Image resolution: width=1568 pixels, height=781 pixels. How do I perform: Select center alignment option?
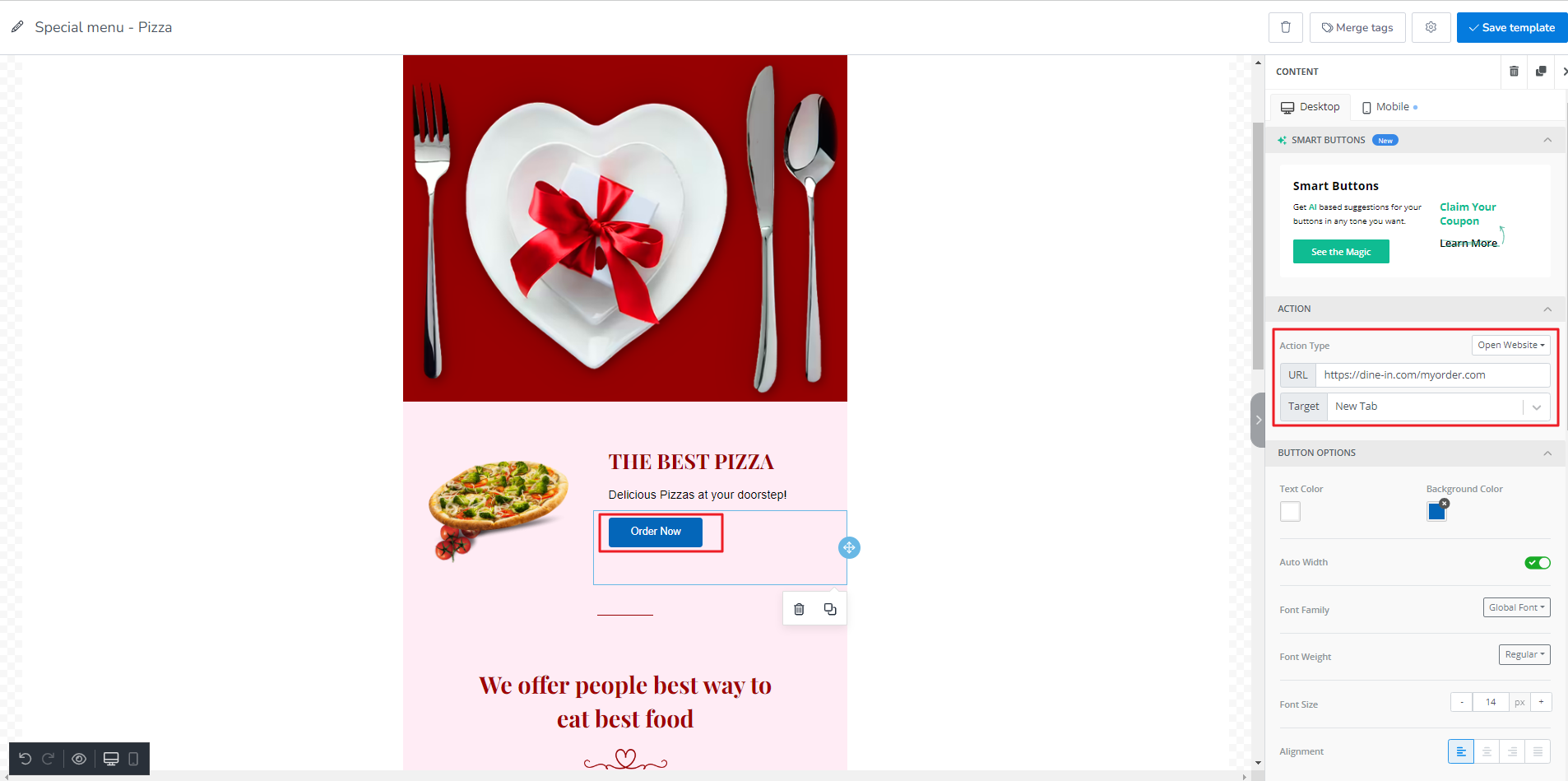(1487, 751)
